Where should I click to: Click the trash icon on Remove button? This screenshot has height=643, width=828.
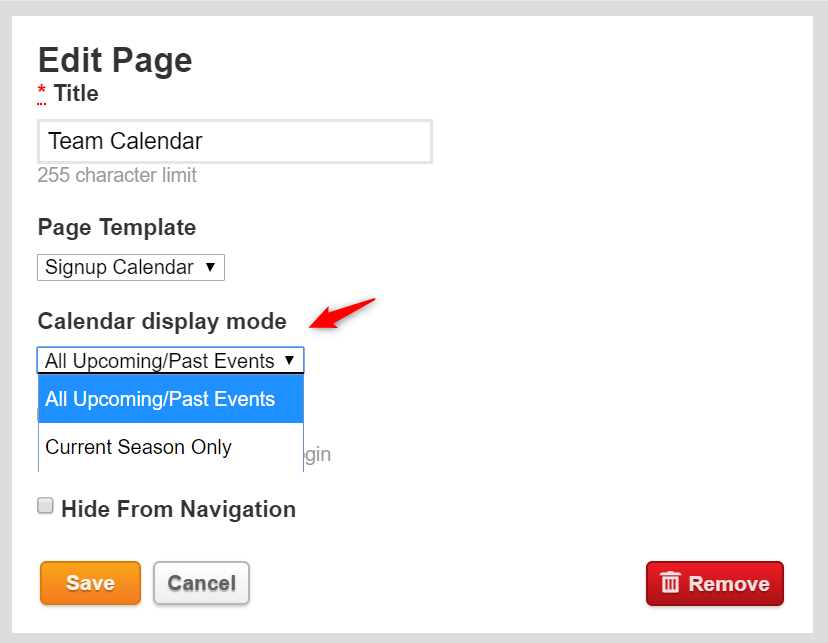click(670, 583)
